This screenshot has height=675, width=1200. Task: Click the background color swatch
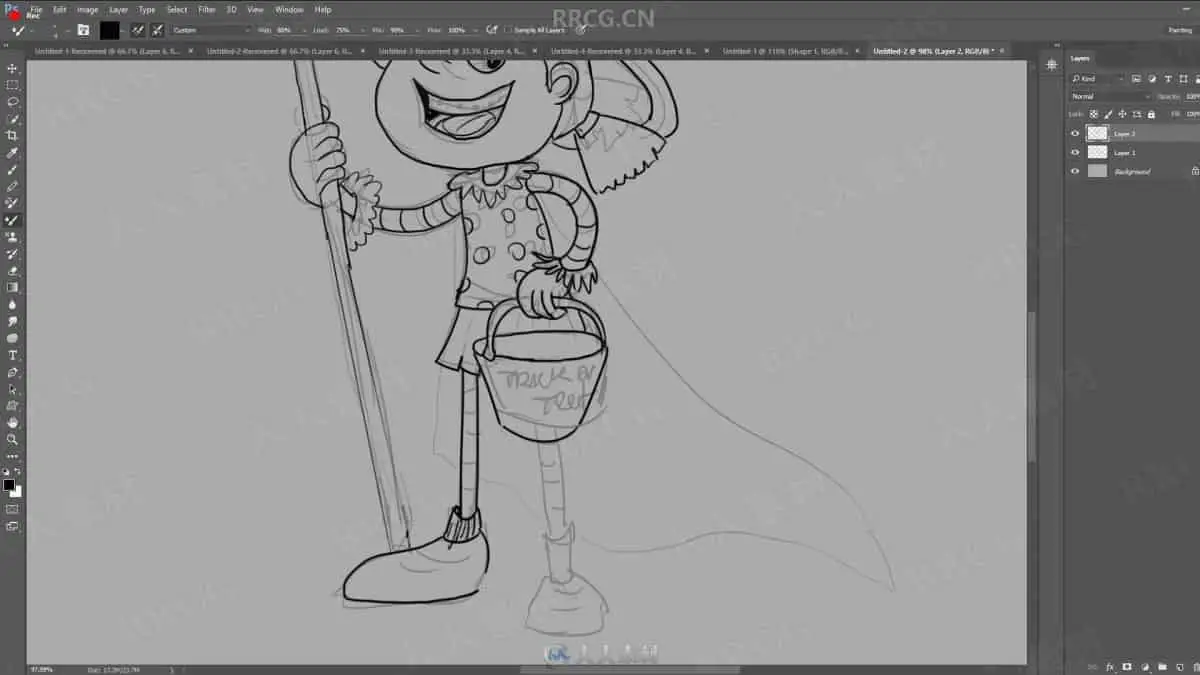tap(16, 492)
